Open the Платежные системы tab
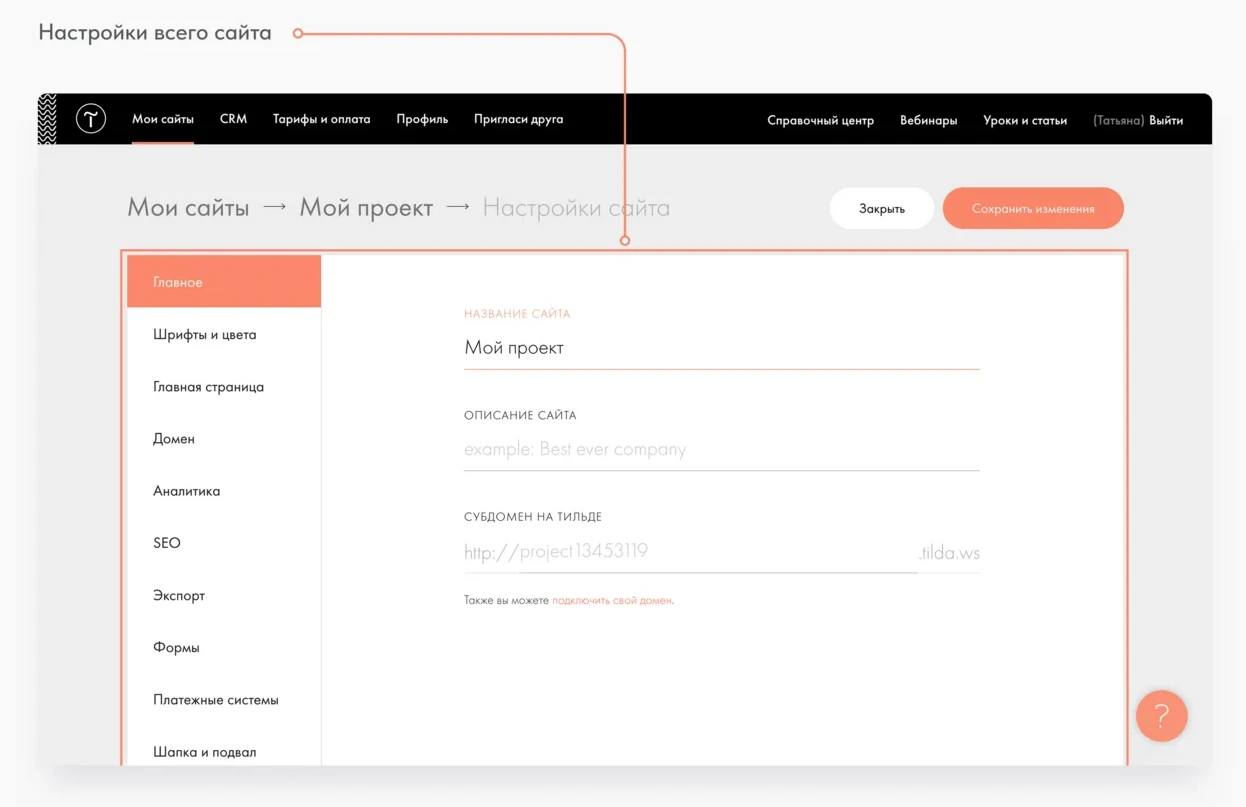 [216, 700]
